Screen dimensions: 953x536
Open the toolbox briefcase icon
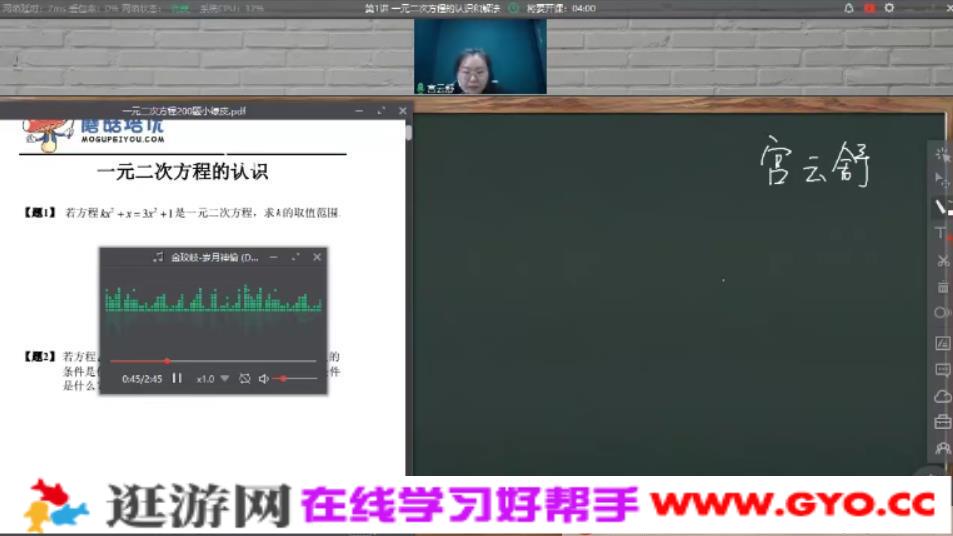[x=942, y=422]
